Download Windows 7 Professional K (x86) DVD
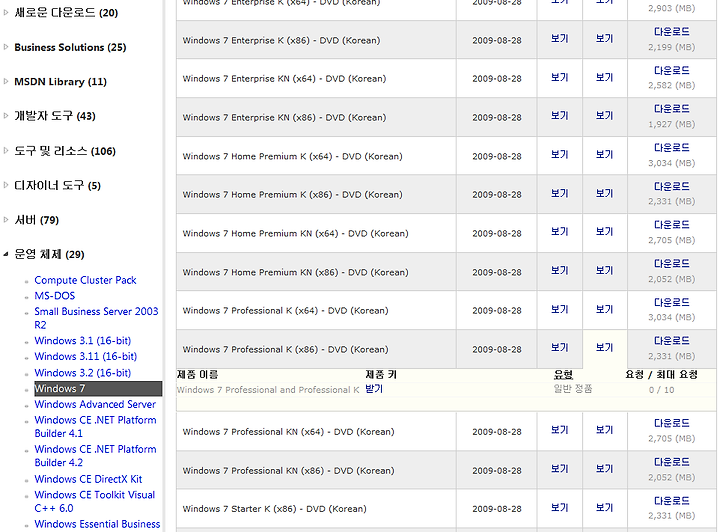The height and width of the screenshot is (532, 720). click(x=671, y=341)
